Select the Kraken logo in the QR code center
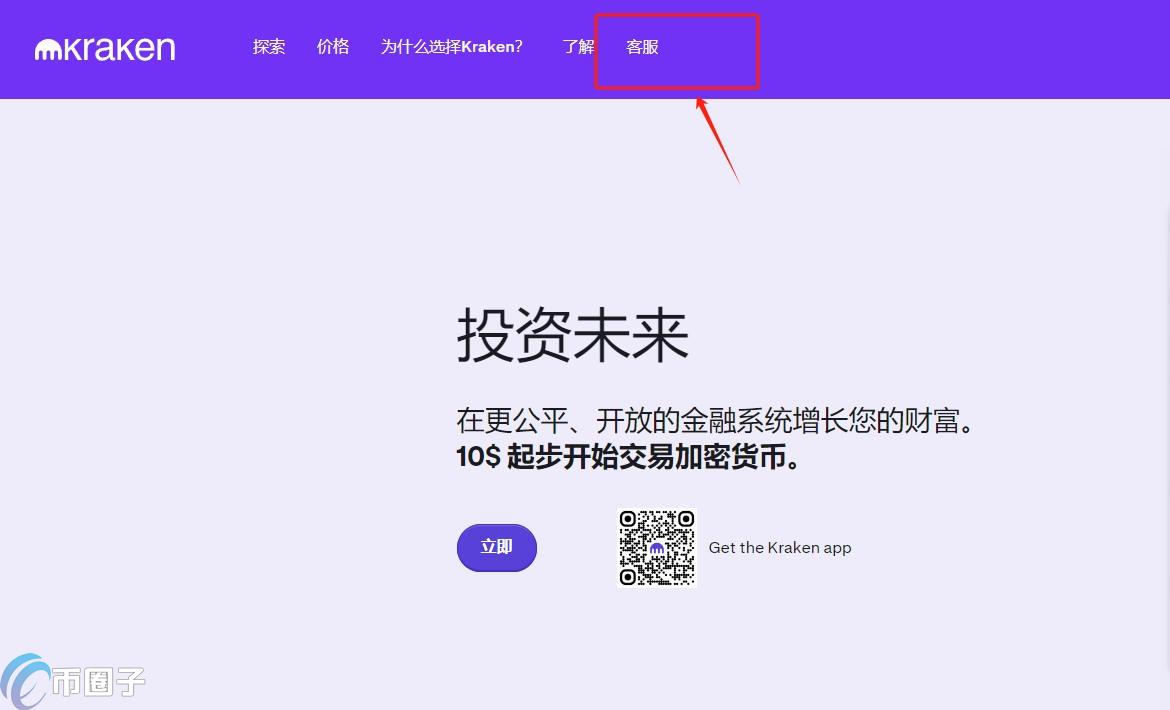The width and height of the screenshot is (1170, 710). tap(657, 548)
